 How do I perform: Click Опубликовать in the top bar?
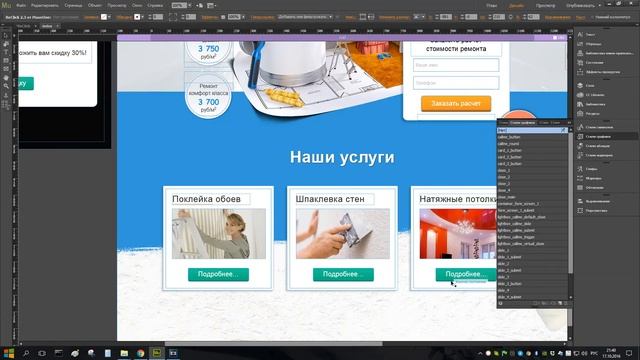pos(581,6)
